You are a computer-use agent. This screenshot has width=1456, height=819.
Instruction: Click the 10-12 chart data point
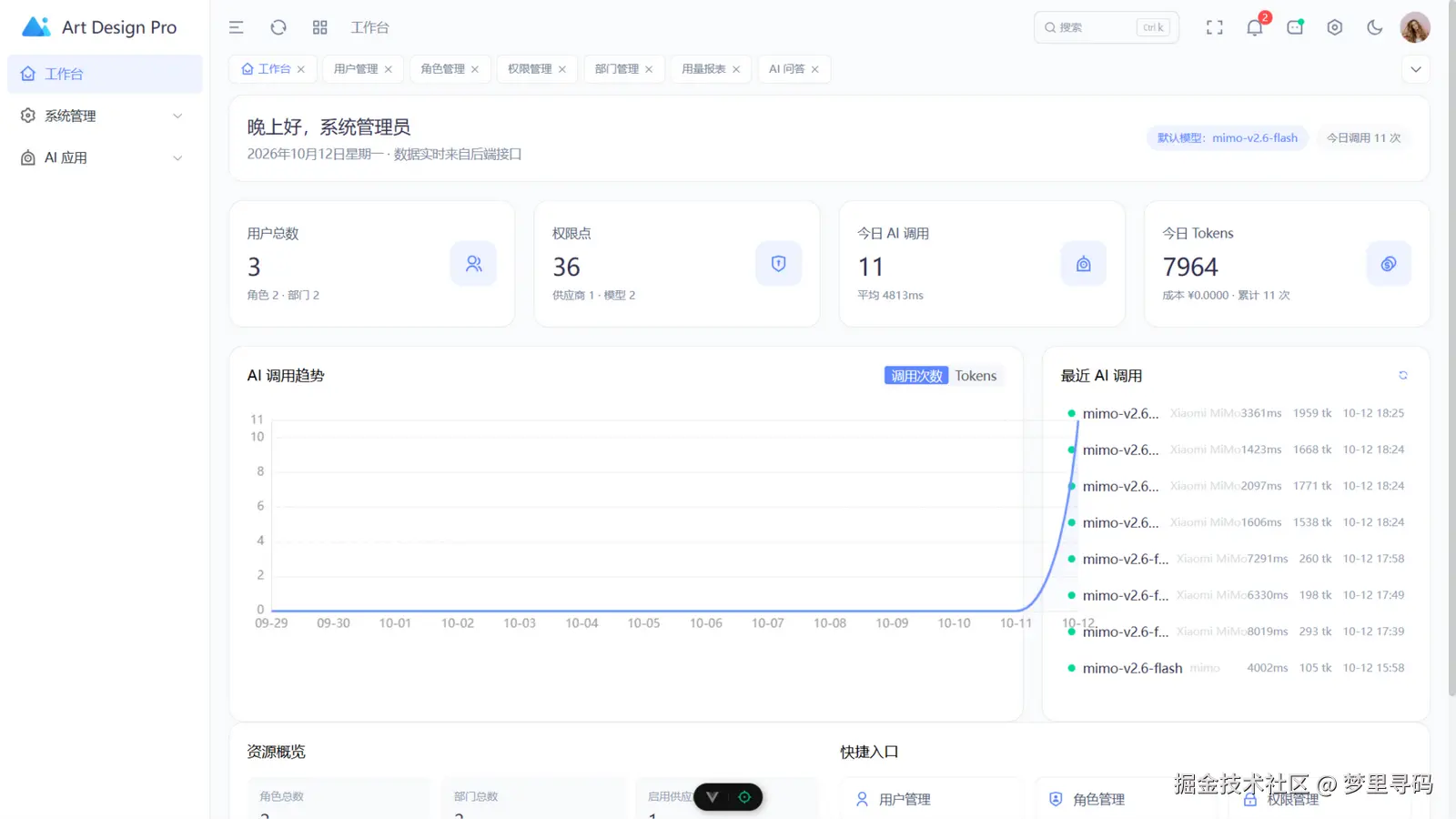point(1078,420)
